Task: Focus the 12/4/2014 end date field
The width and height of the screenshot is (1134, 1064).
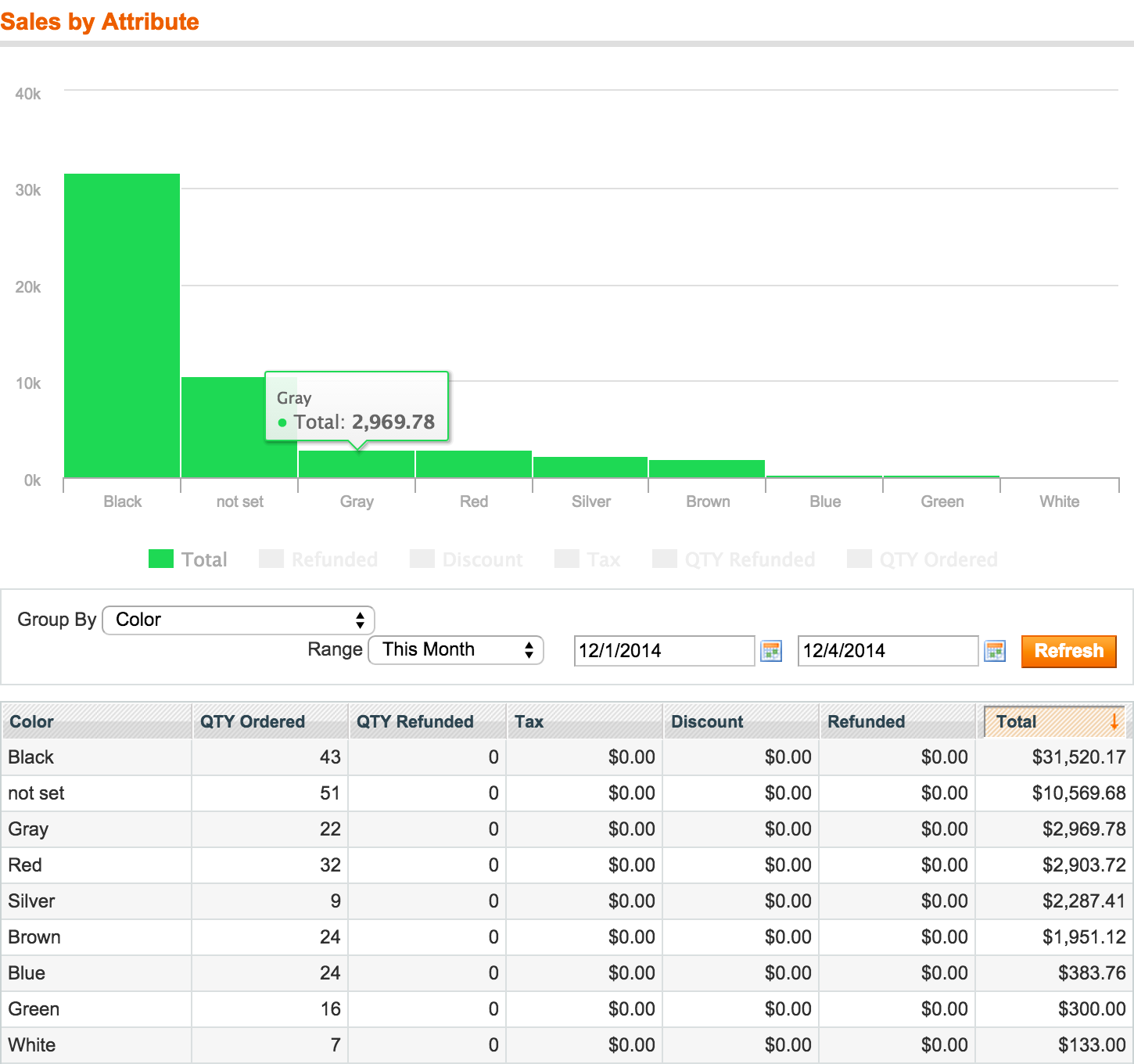Action: pyautogui.click(x=887, y=651)
